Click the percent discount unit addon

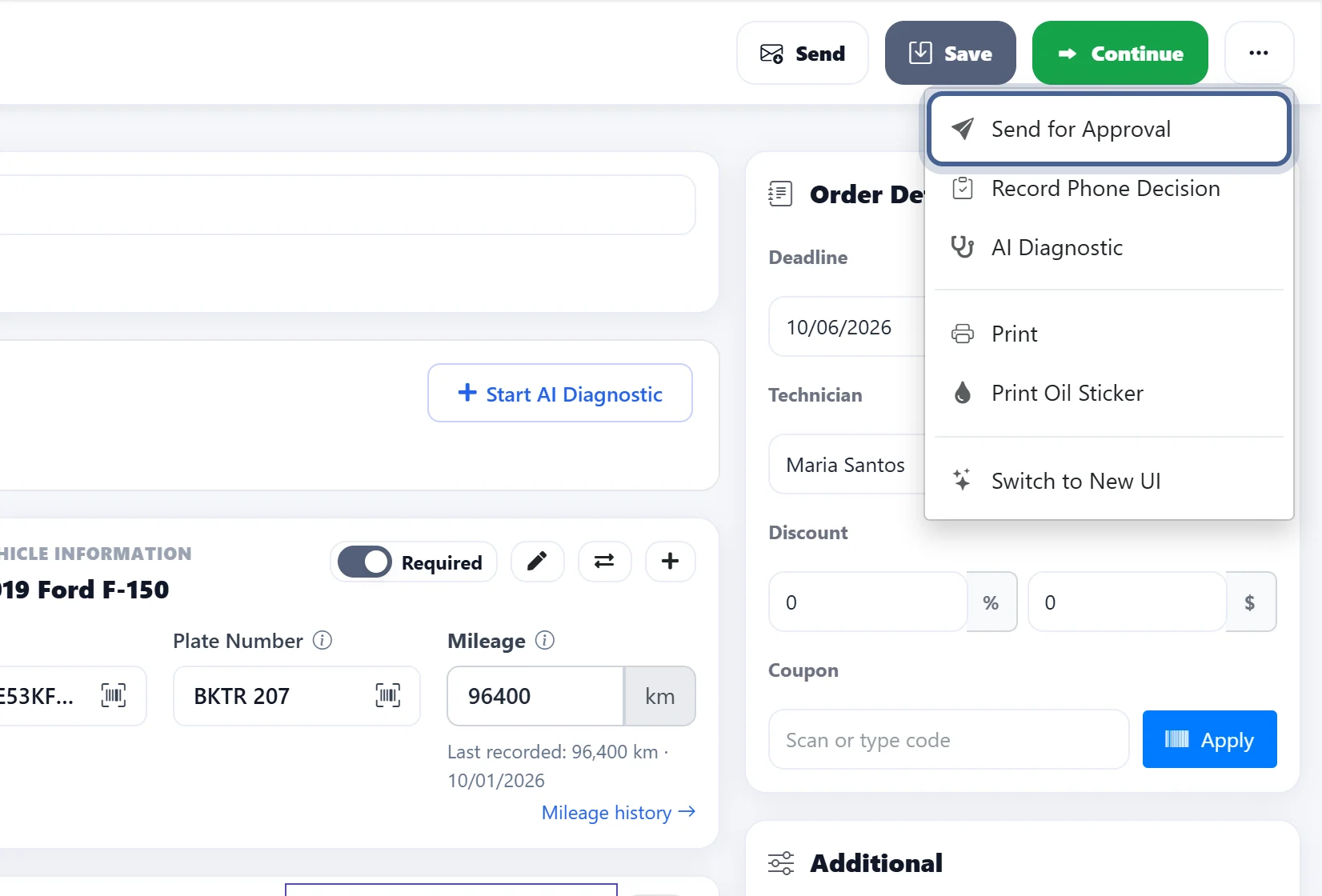click(x=991, y=602)
